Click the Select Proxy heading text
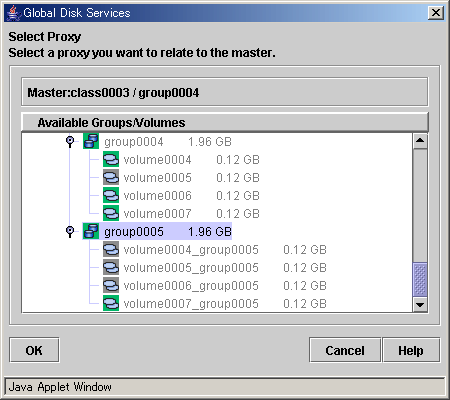 tap(45, 37)
